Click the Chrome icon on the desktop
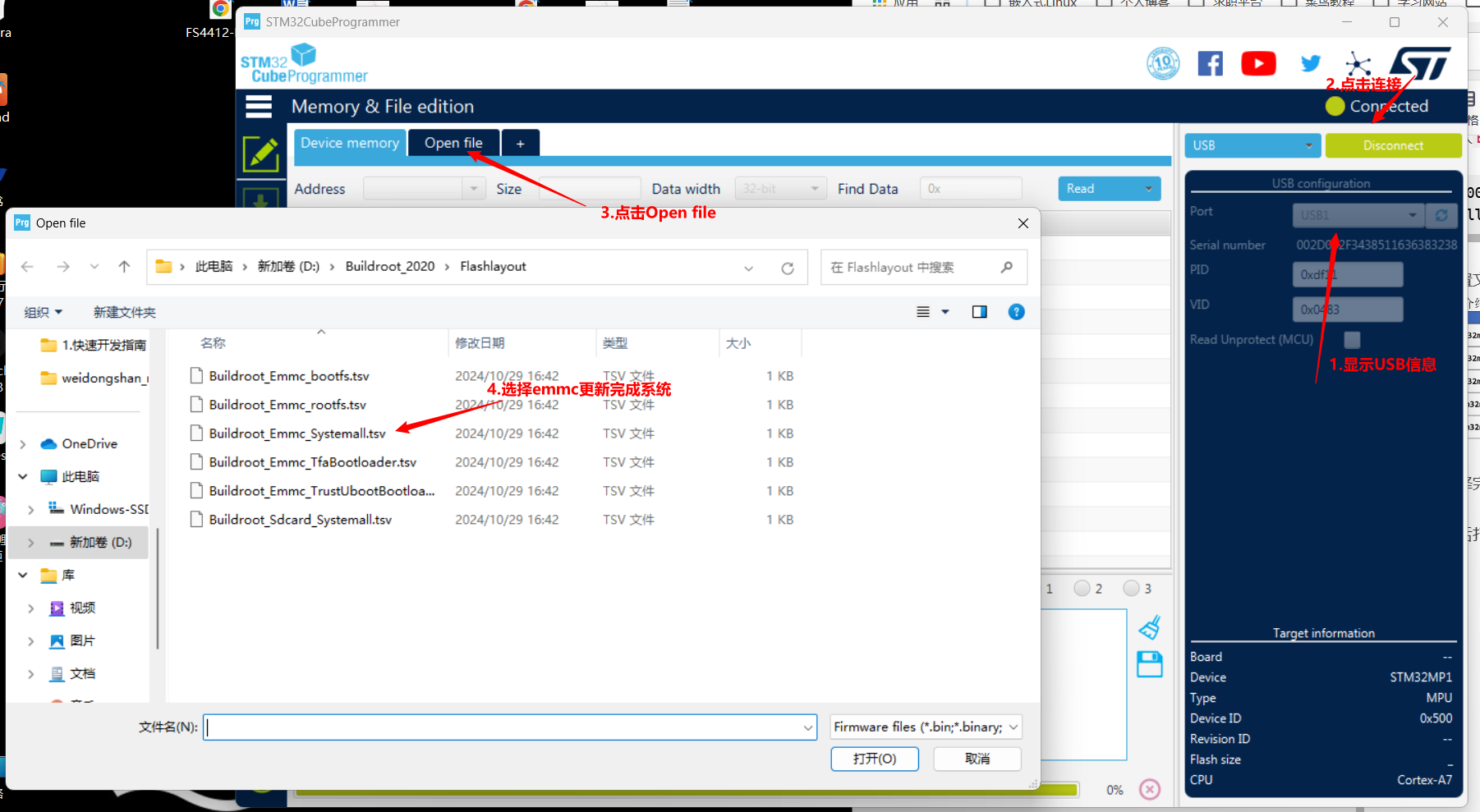Viewport: 1480px width, 812px height. coord(220,9)
